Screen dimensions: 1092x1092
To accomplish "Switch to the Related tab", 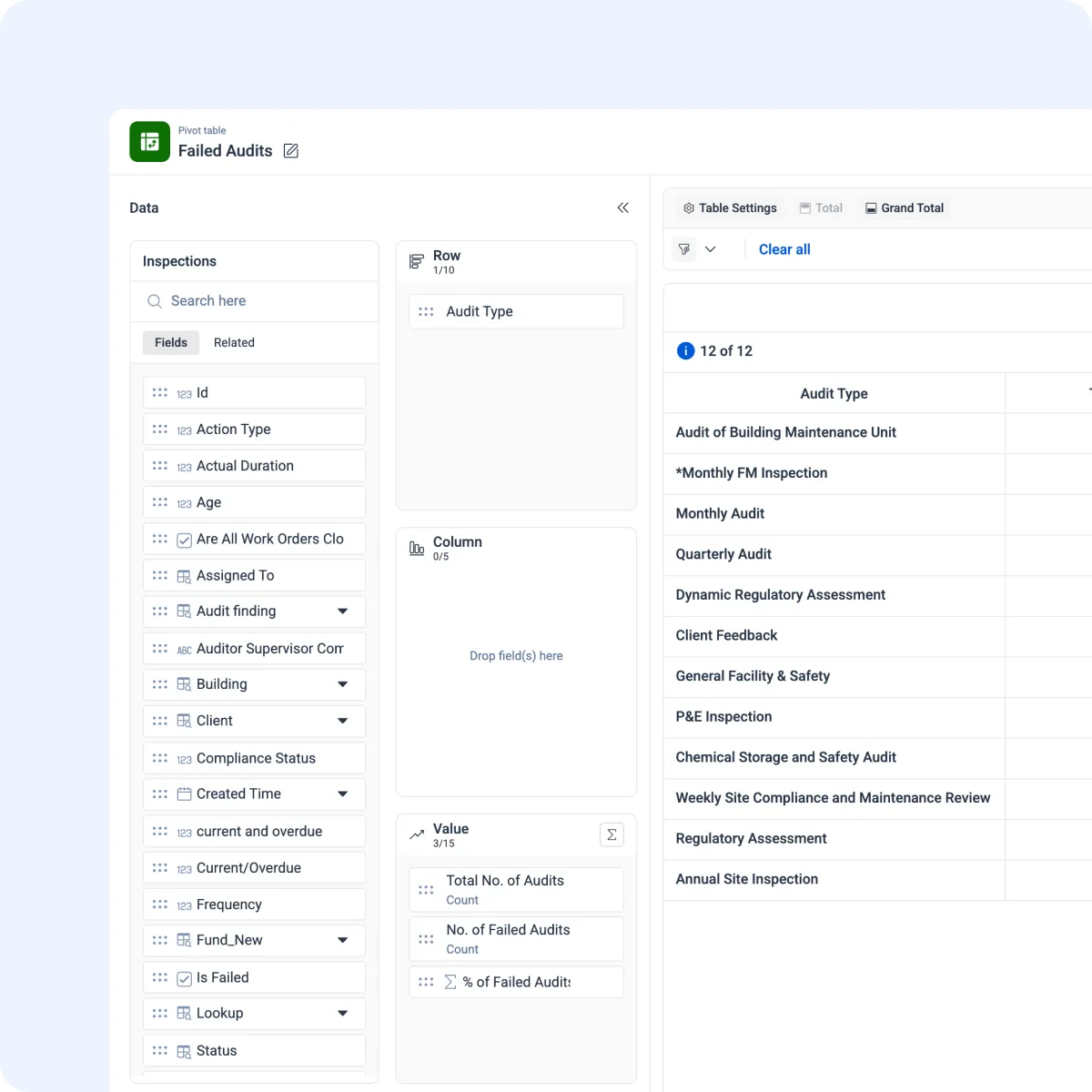I will 234,342.
